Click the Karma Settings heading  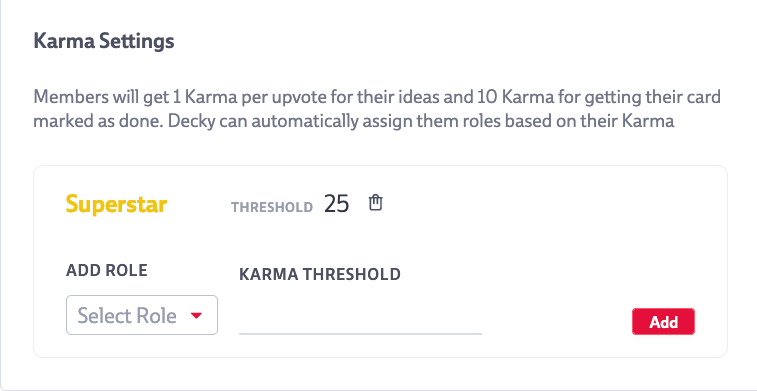point(104,42)
